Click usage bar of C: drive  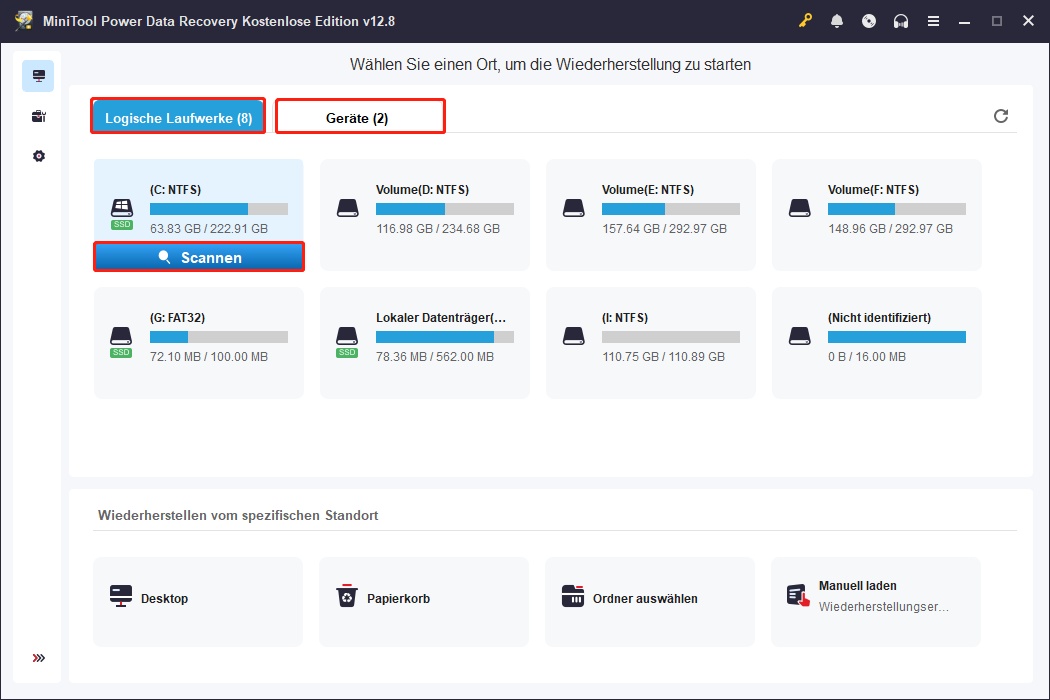219,209
